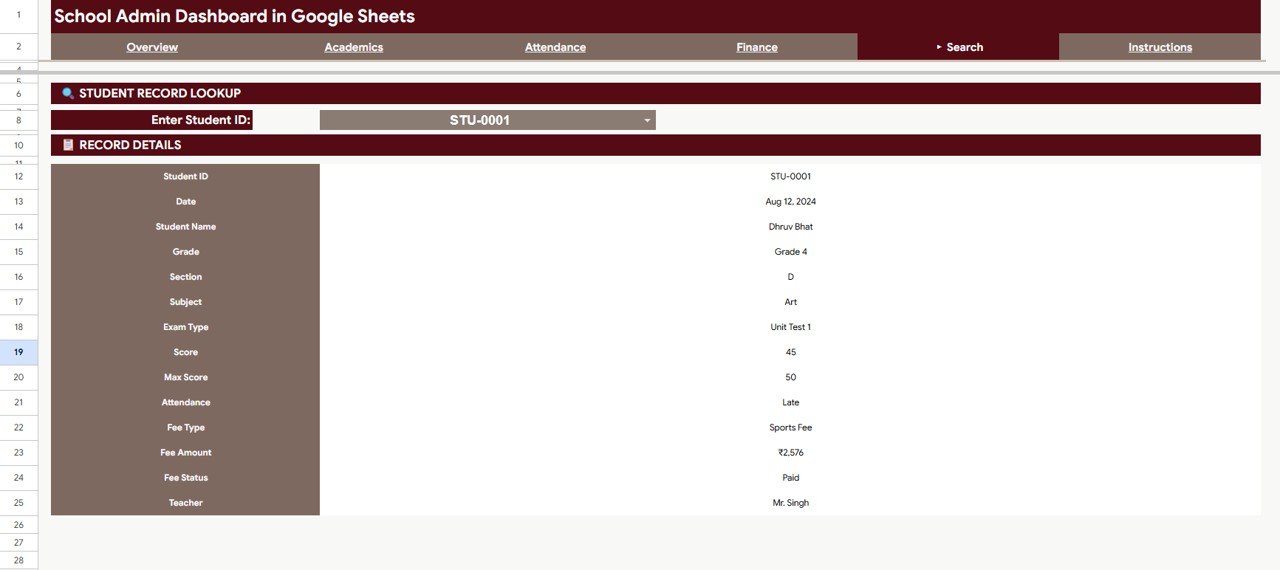Select the Search tab
This screenshot has width=1280, height=570.
(x=958, y=47)
